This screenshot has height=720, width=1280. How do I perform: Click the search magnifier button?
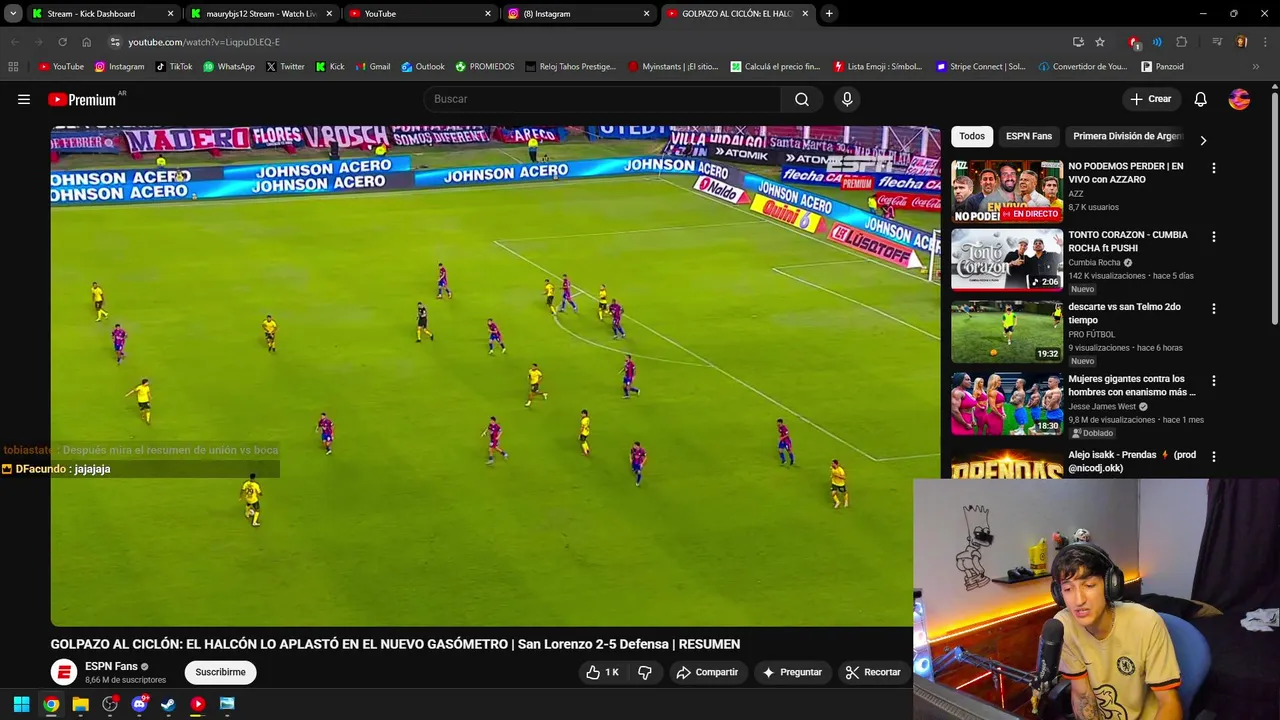802,99
